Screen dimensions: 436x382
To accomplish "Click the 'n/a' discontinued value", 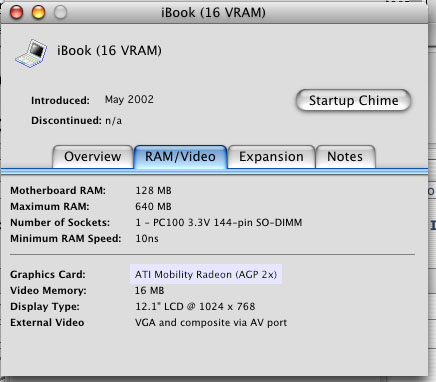I will point(113,120).
